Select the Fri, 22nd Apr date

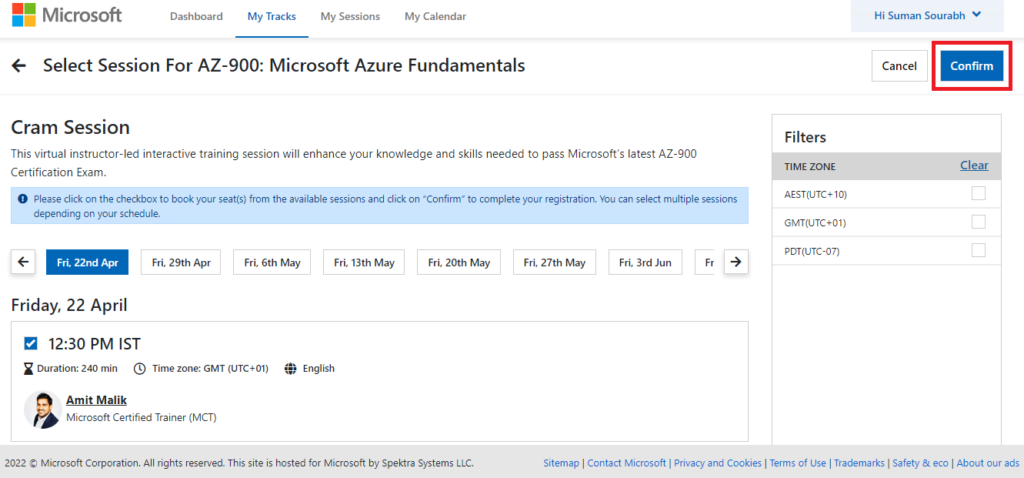(x=87, y=262)
